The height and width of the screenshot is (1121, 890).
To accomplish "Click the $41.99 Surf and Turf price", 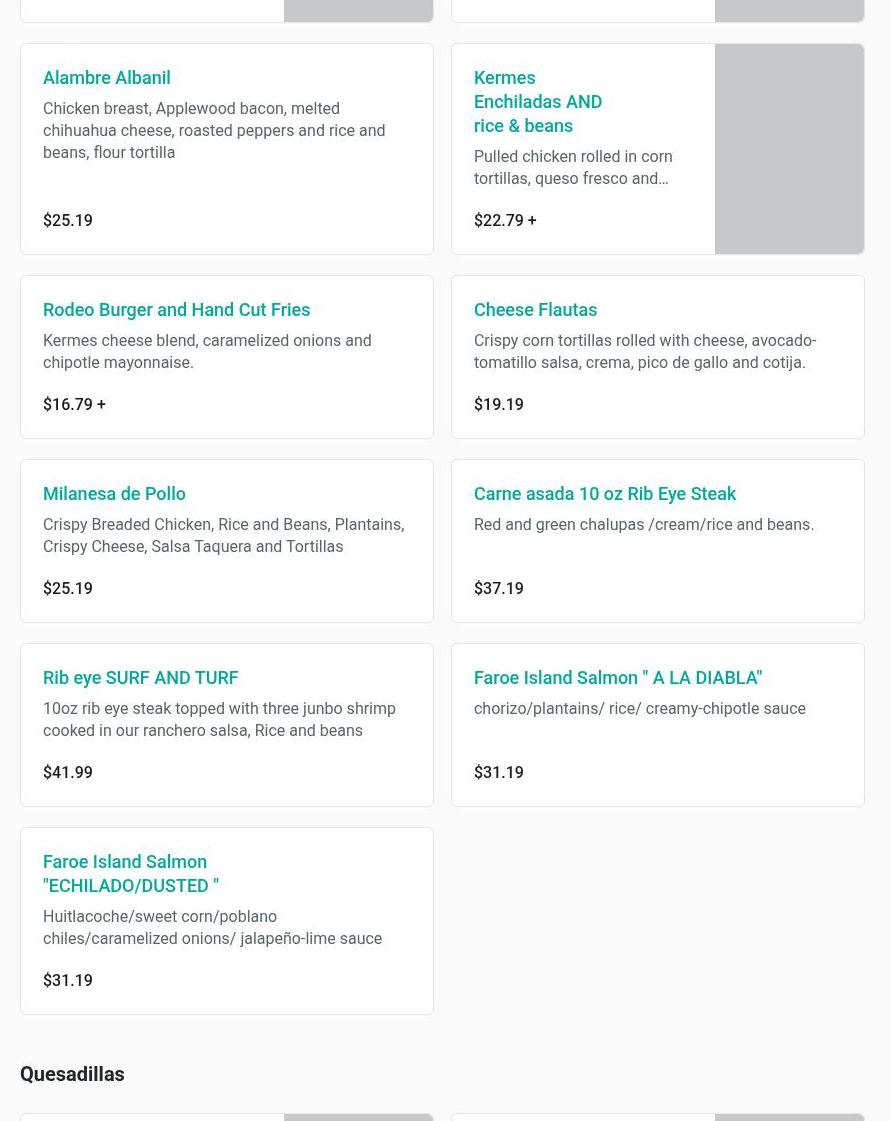I will (68, 773).
